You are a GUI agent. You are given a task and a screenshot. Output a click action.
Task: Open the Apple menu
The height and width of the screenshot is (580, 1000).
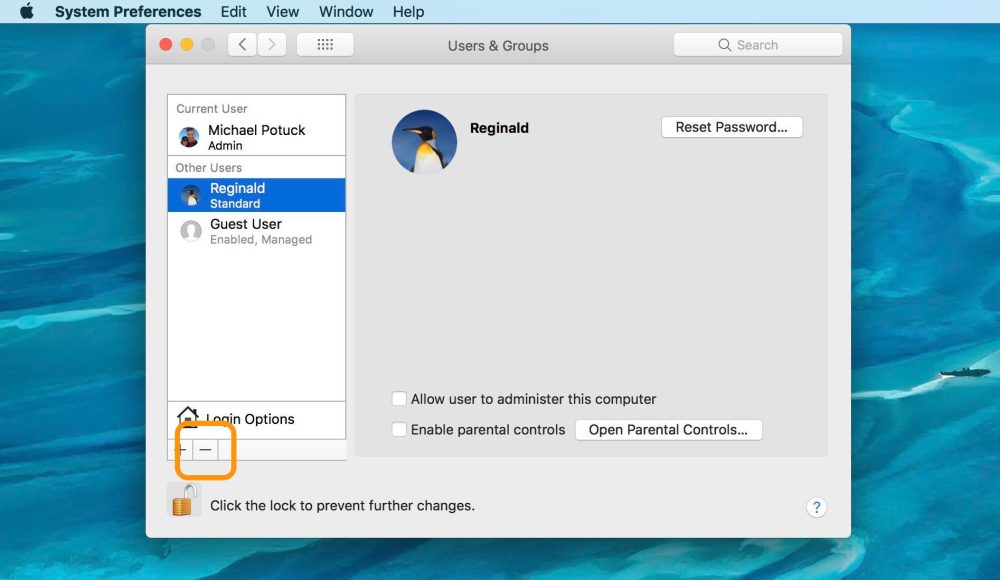pyautogui.click(x=26, y=11)
